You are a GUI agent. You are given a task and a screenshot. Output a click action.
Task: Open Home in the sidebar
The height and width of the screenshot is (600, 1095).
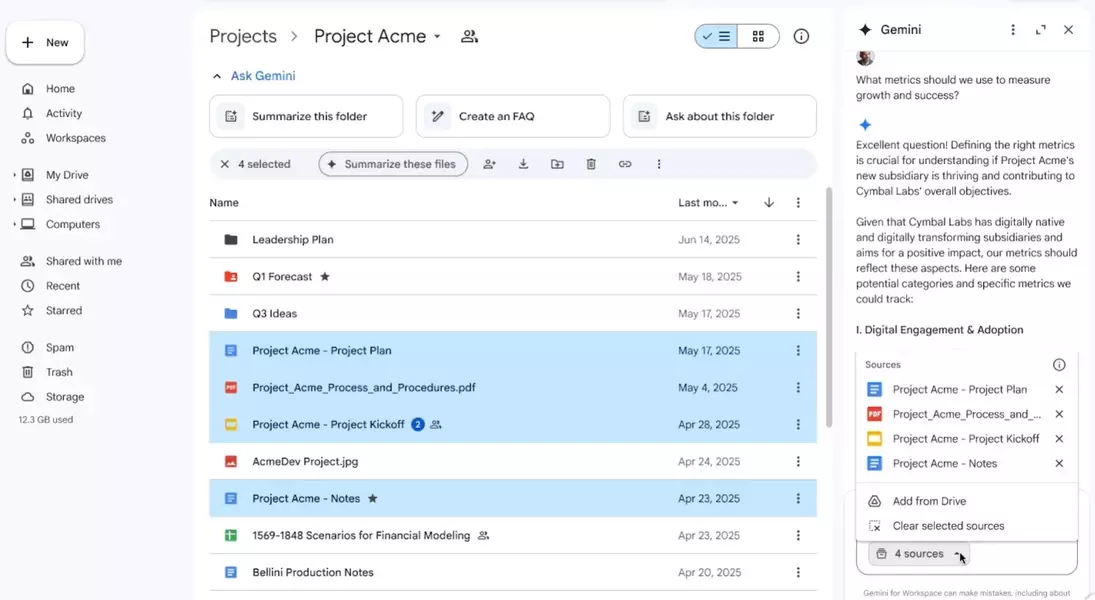point(60,89)
